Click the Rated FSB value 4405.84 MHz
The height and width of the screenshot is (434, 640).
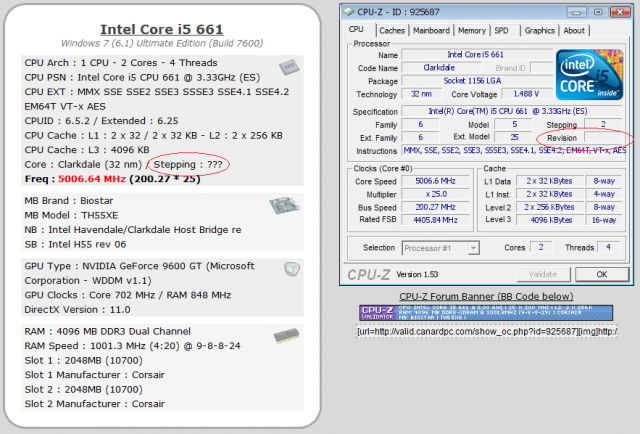[435, 220]
